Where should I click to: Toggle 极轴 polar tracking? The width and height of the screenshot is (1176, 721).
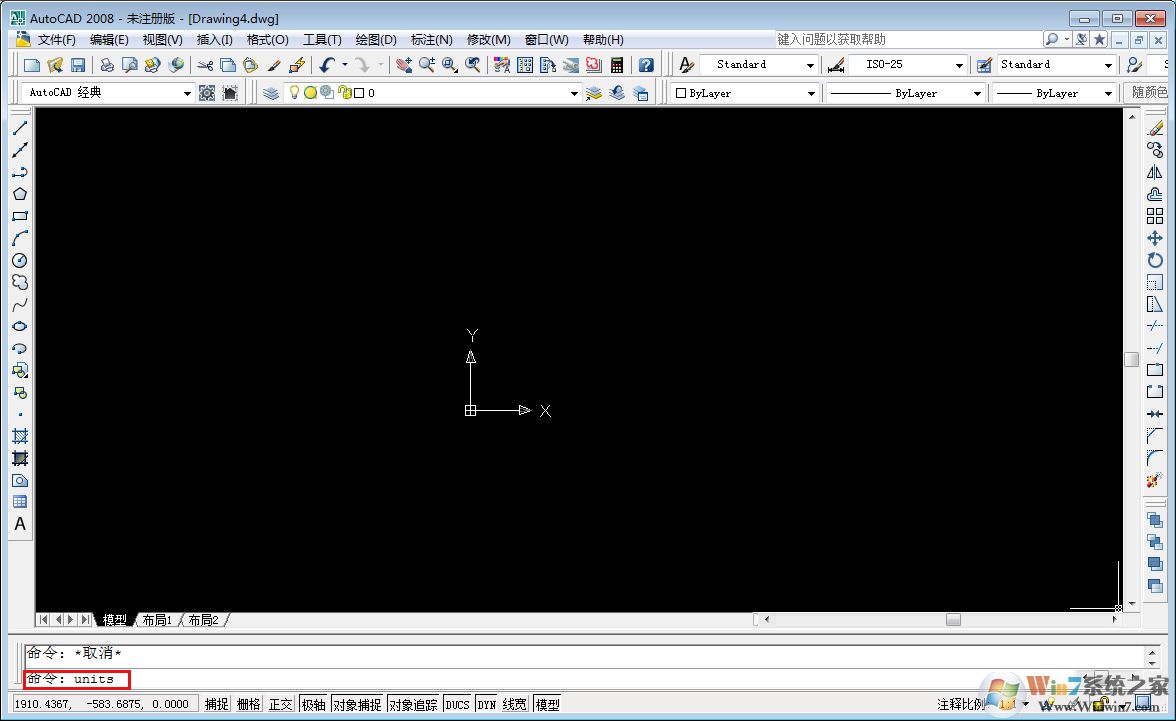[x=314, y=704]
